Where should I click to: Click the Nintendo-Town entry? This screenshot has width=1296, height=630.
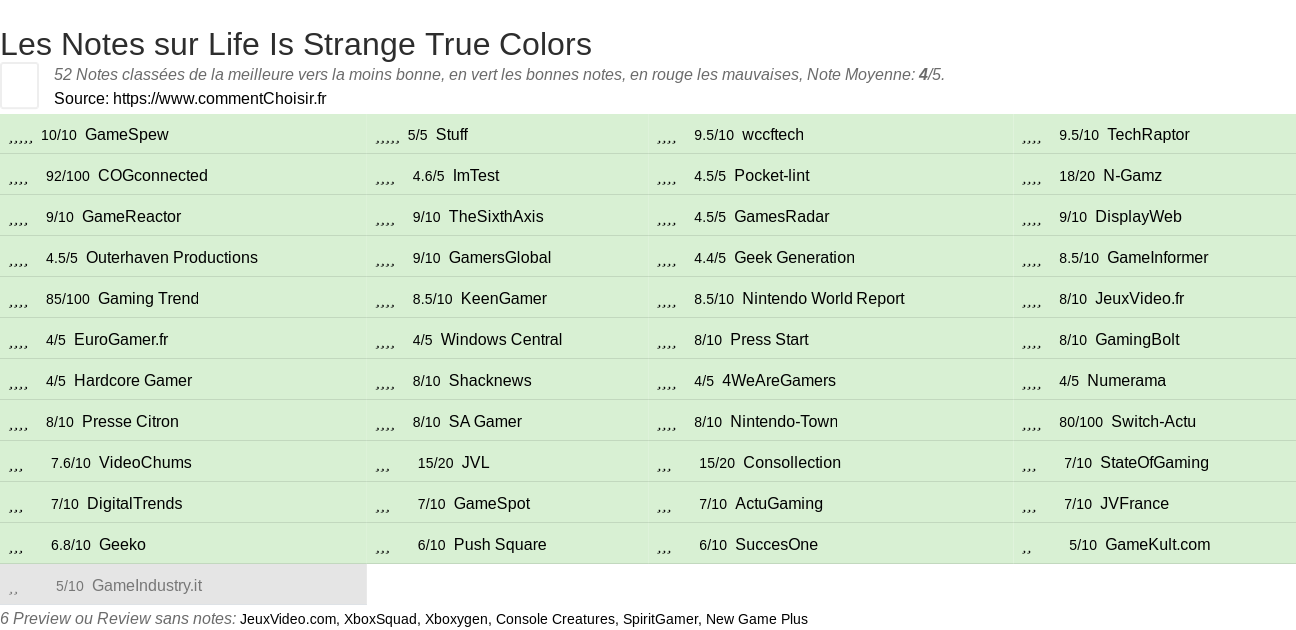(784, 422)
